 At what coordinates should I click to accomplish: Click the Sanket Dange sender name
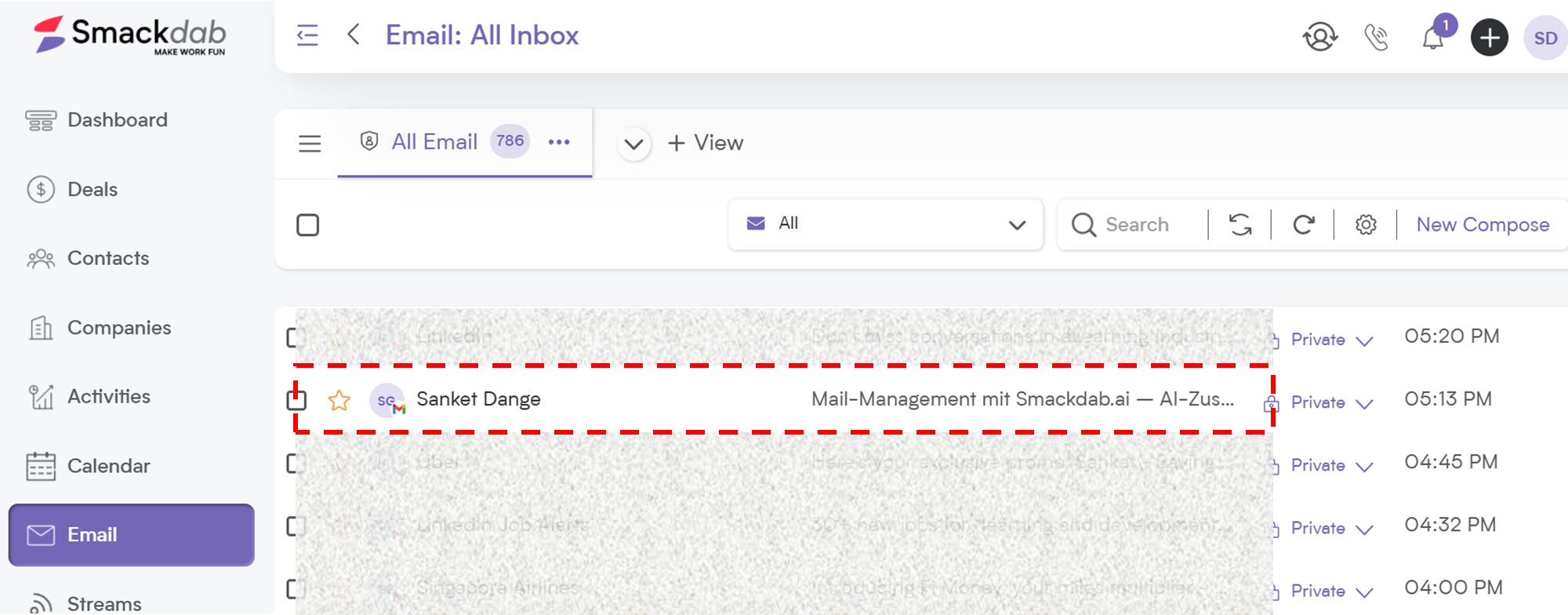[478, 399]
